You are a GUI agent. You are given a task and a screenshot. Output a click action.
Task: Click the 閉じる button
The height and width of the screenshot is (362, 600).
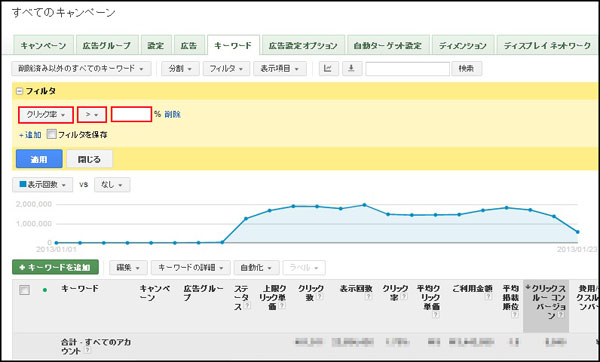pyautogui.click(x=90, y=159)
